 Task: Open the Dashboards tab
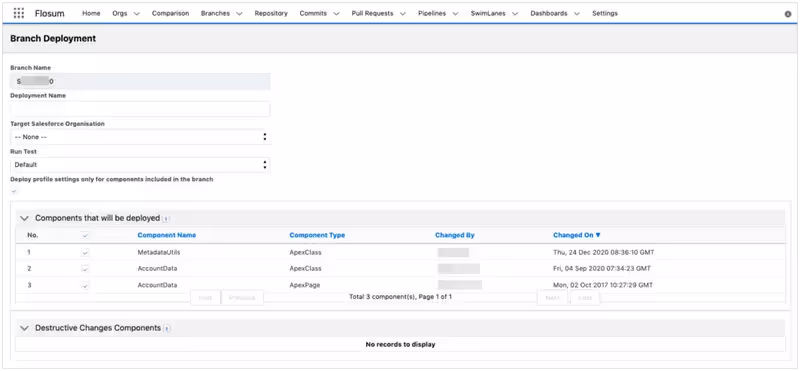pyautogui.click(x=549, y=14)
